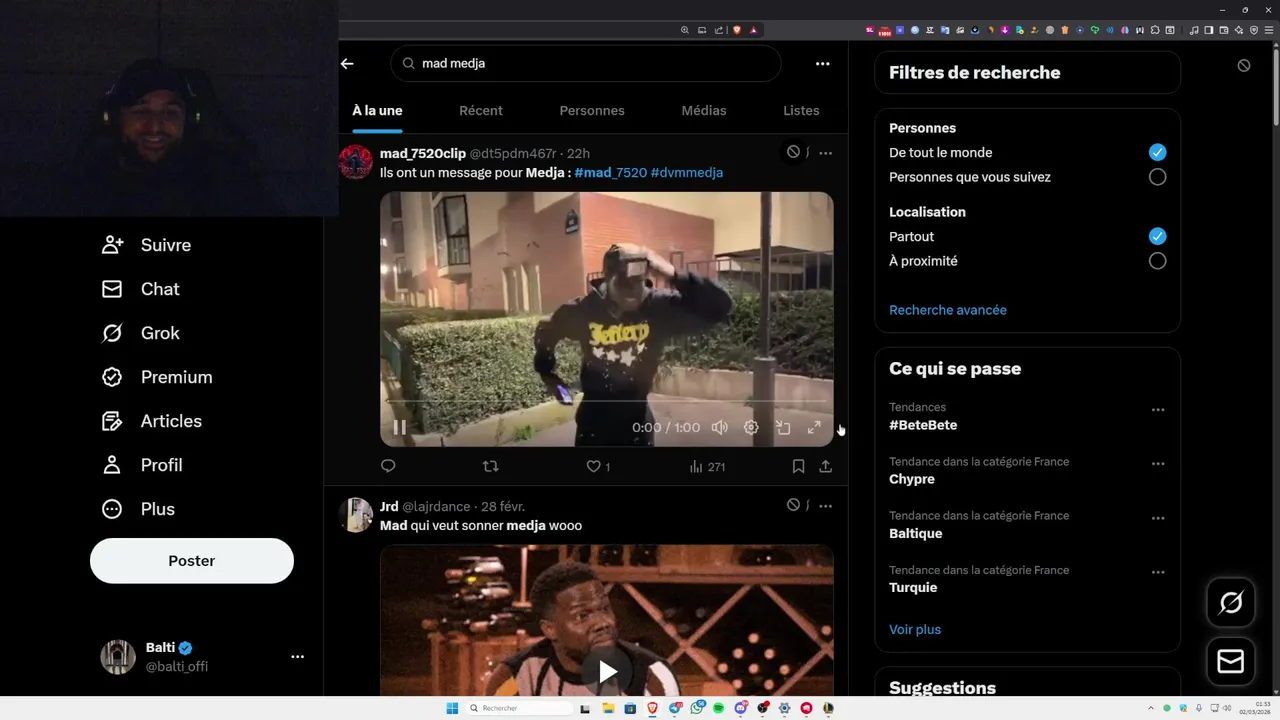Open the #dvmmedja hashtag link

pyautogui.click(x=687, y=173)
